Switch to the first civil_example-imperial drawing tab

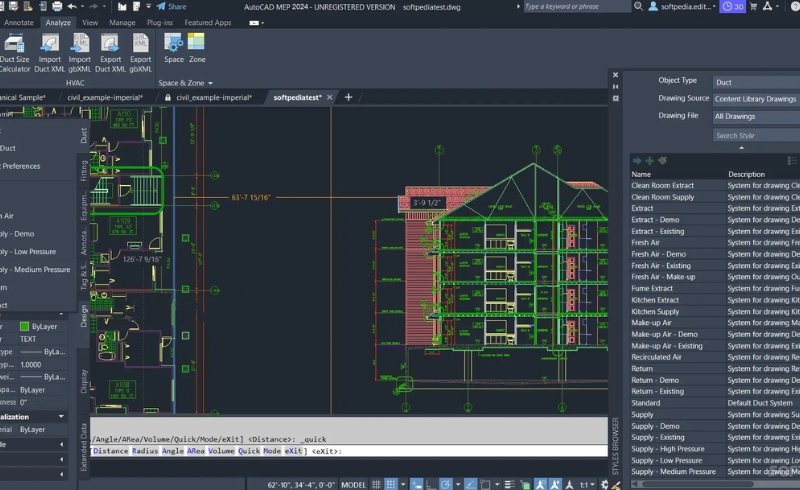[x=105, y=97]
